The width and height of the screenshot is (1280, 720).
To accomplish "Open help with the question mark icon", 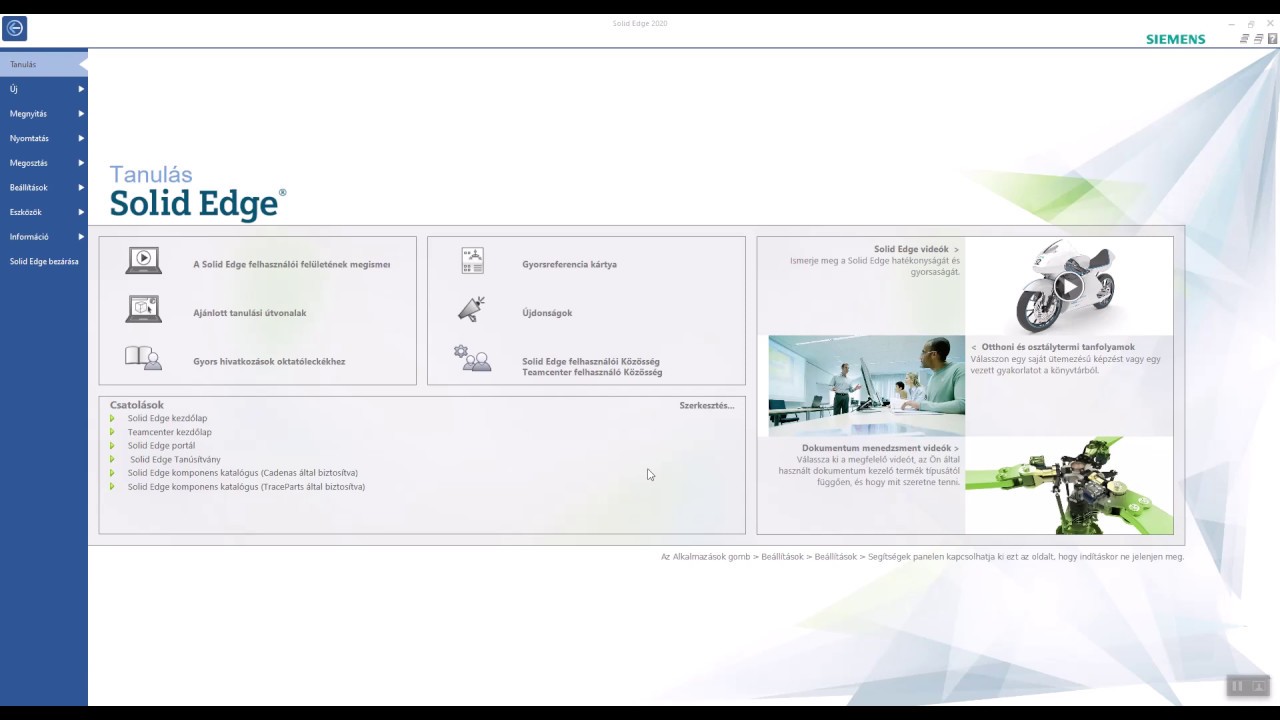I will click(1272, 39).
